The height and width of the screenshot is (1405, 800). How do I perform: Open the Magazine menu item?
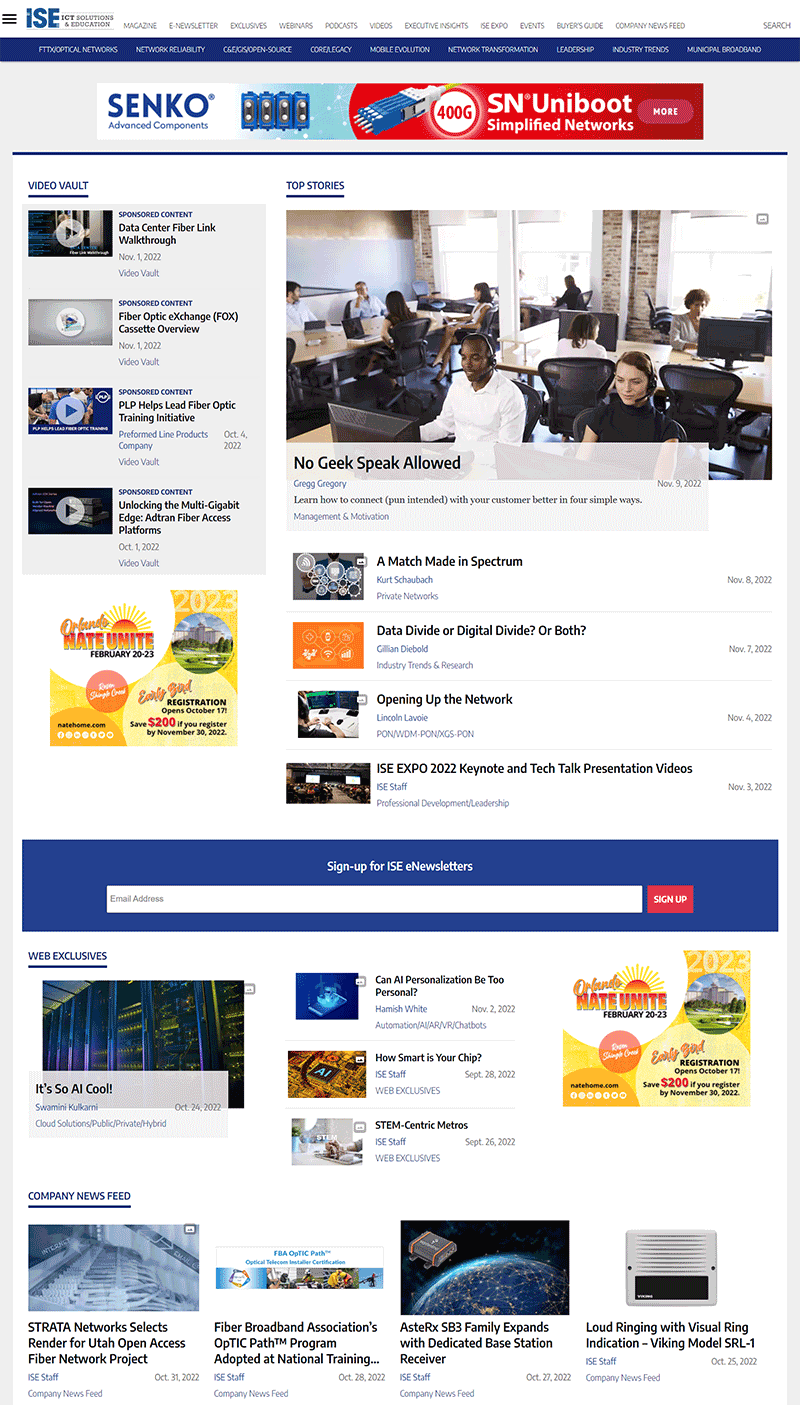pyautogui.click(x=140, y=25)
